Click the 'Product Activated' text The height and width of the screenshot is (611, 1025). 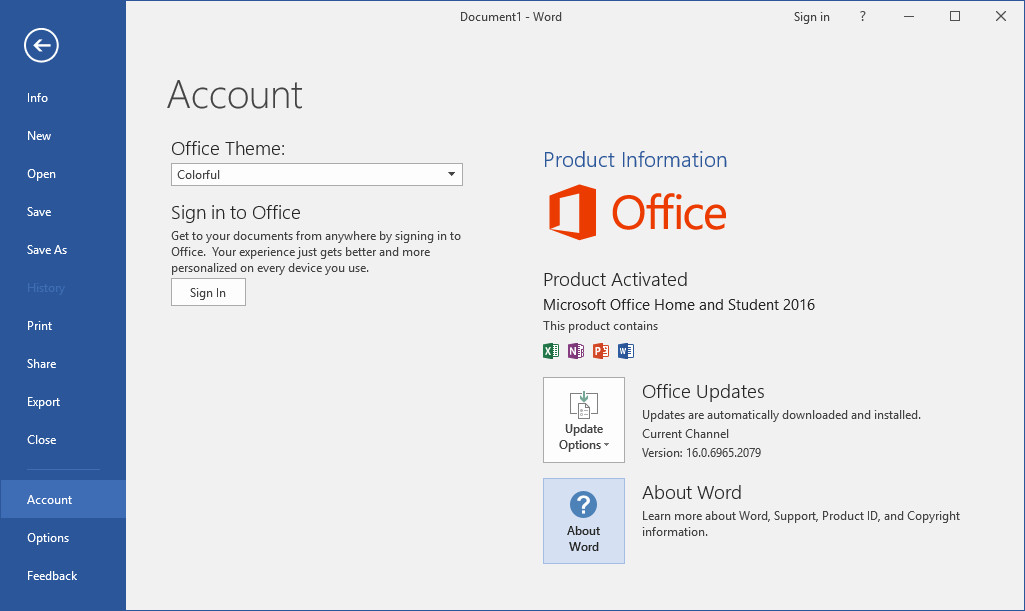(x=615, y=279)
